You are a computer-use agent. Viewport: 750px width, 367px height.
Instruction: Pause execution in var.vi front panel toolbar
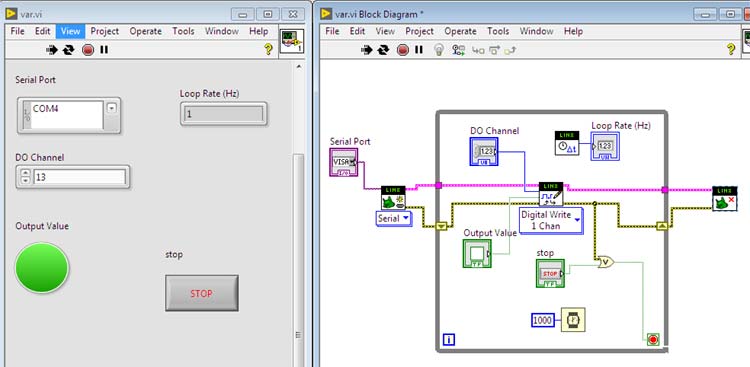tap(104, 49)
